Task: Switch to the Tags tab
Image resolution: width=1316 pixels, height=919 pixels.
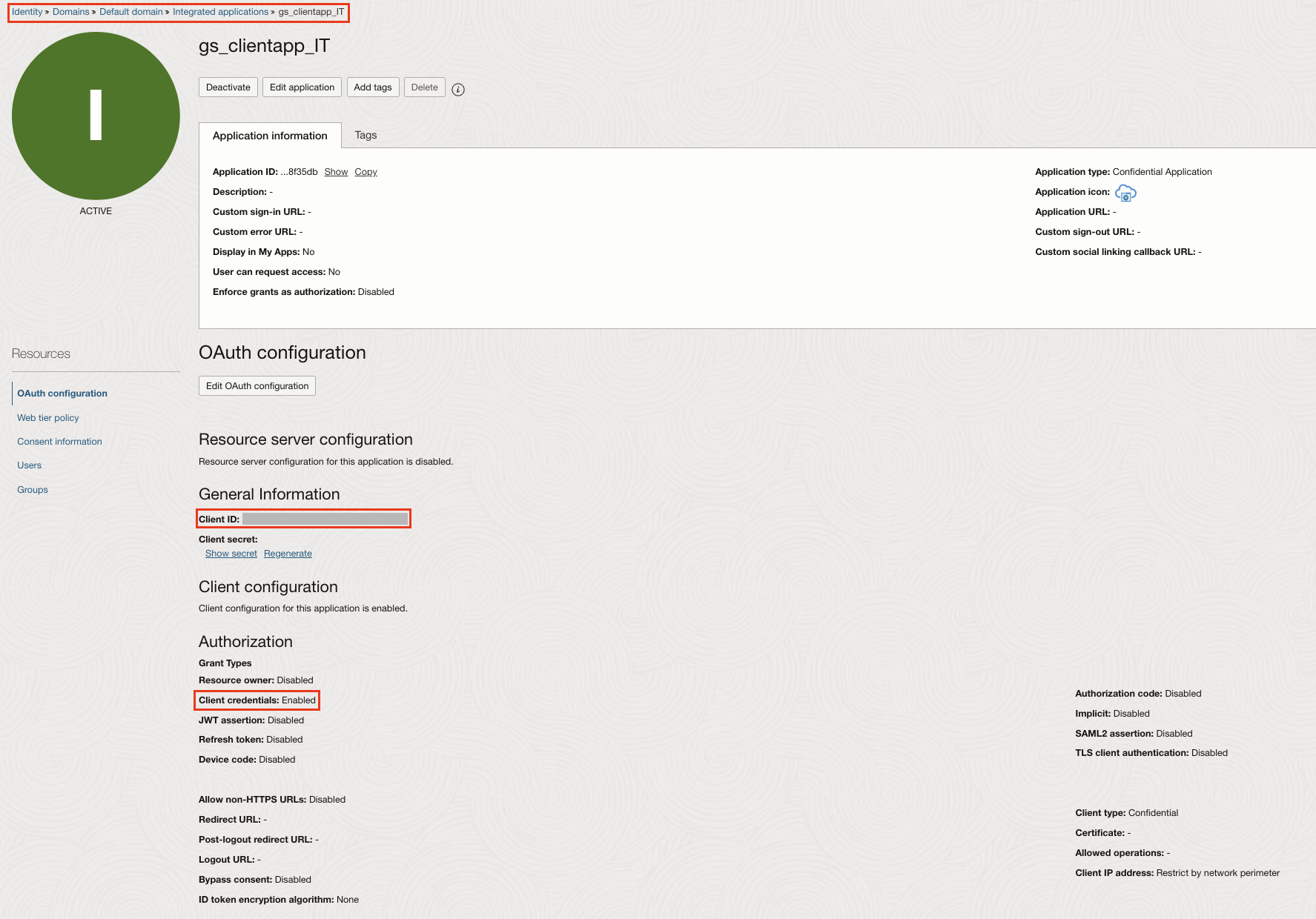Action: 366,135
